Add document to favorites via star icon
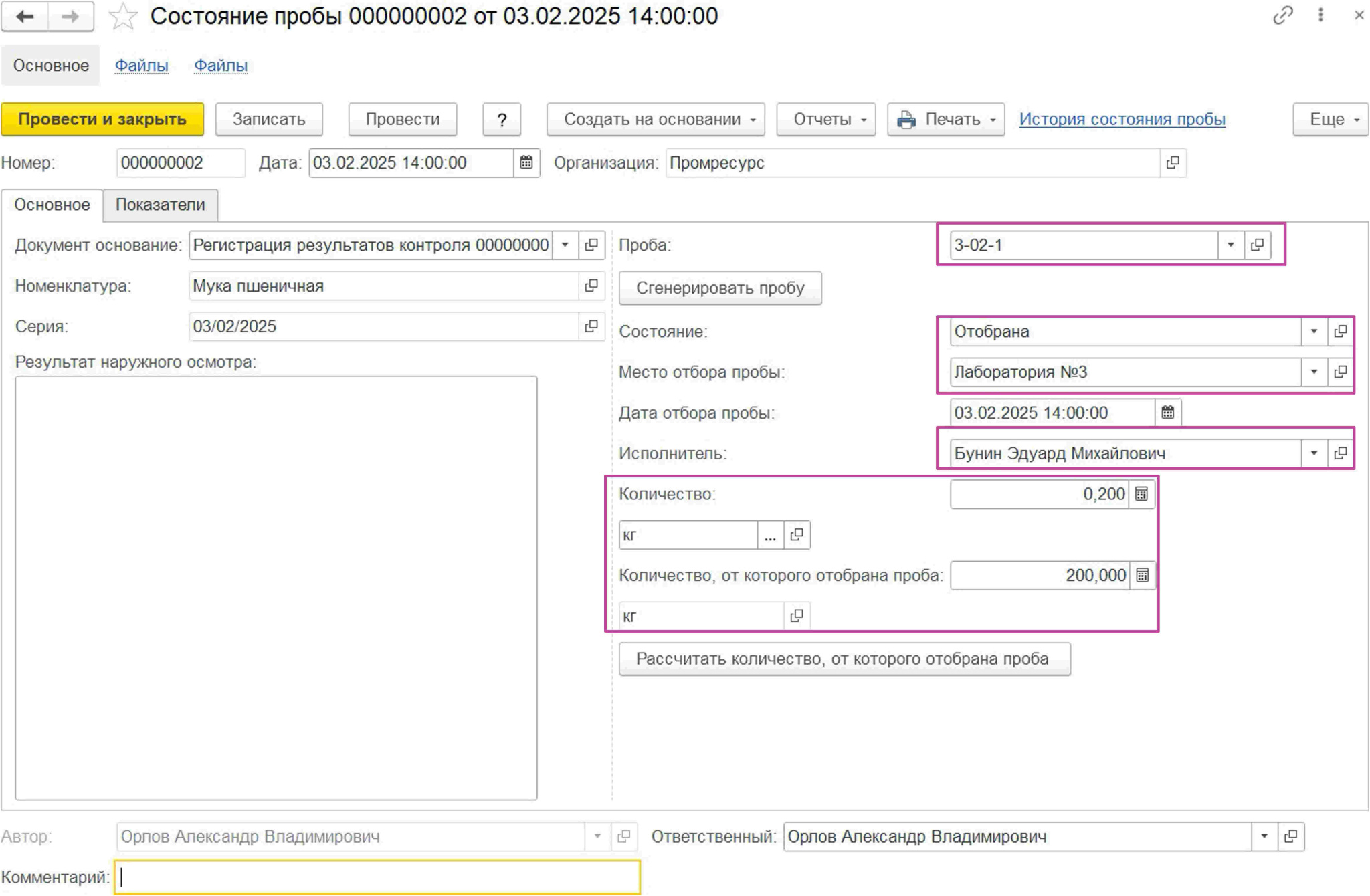 (123, 17)
